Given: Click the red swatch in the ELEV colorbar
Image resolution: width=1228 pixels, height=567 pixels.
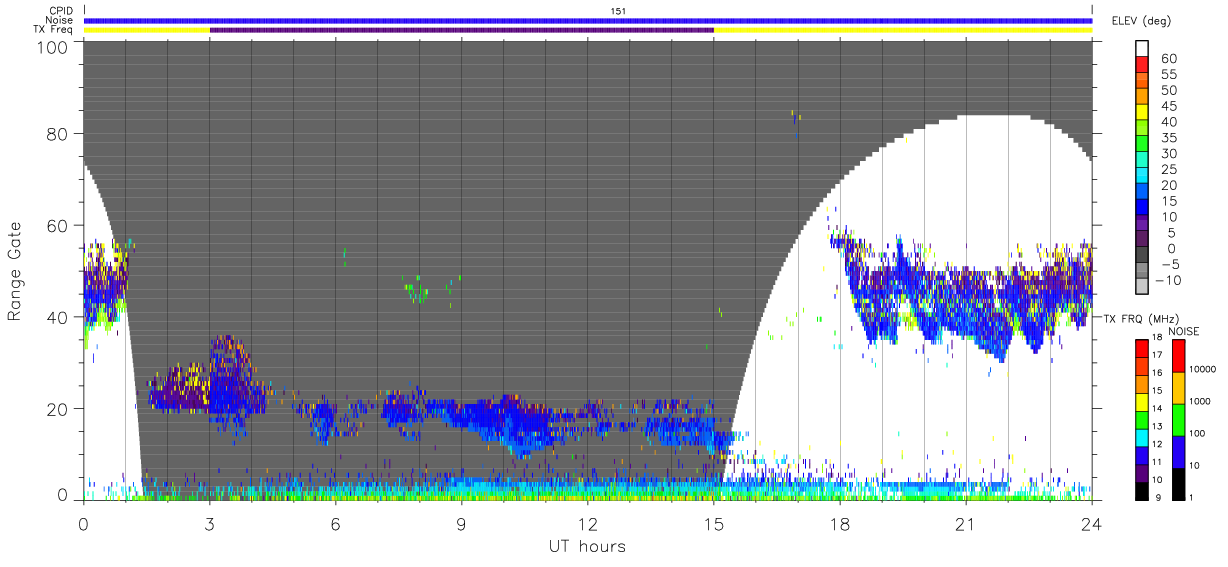Looking at the screenshot, I should pos(1142,64).
